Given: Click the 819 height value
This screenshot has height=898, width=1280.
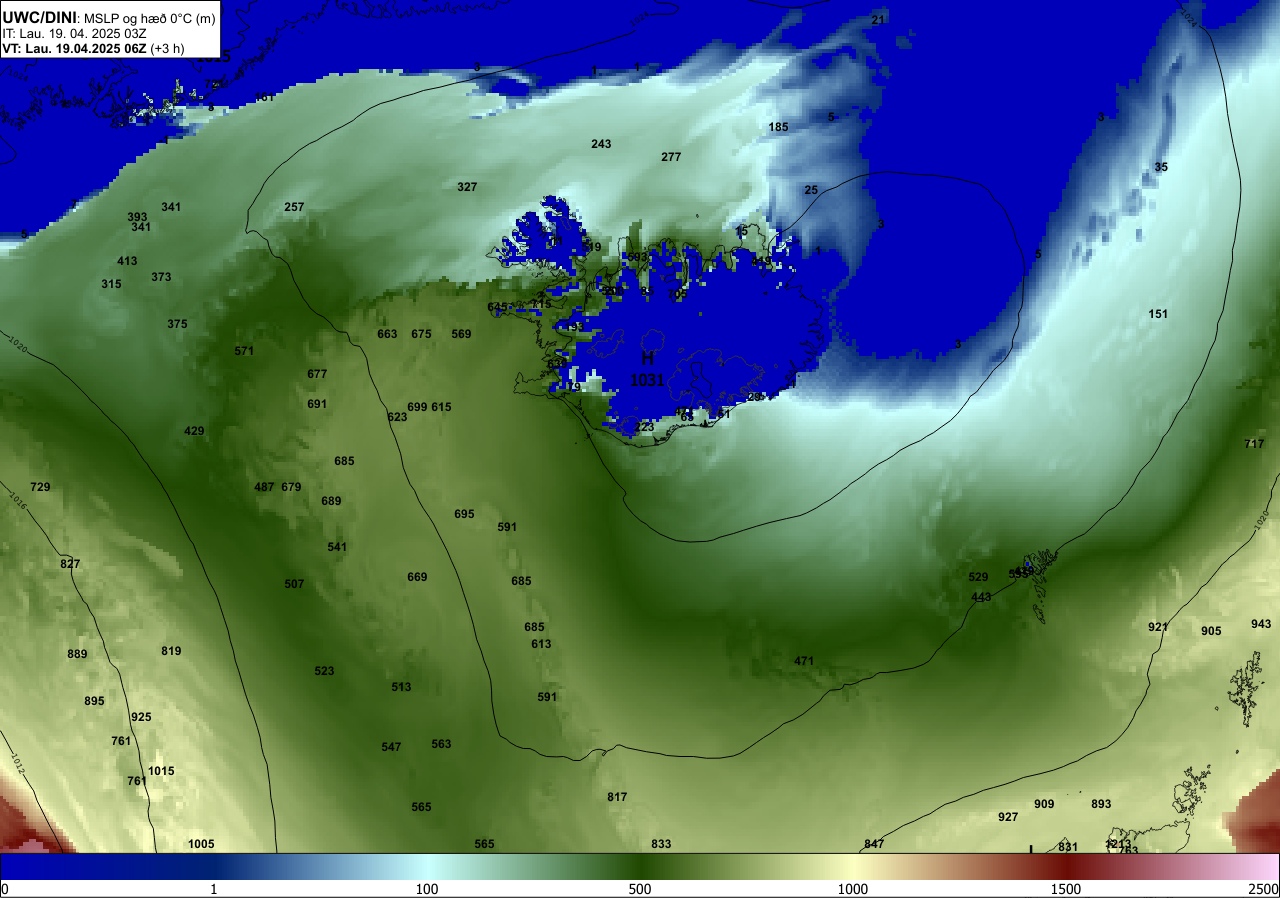Looking at the screenshot, I should (x=171, y=651).
